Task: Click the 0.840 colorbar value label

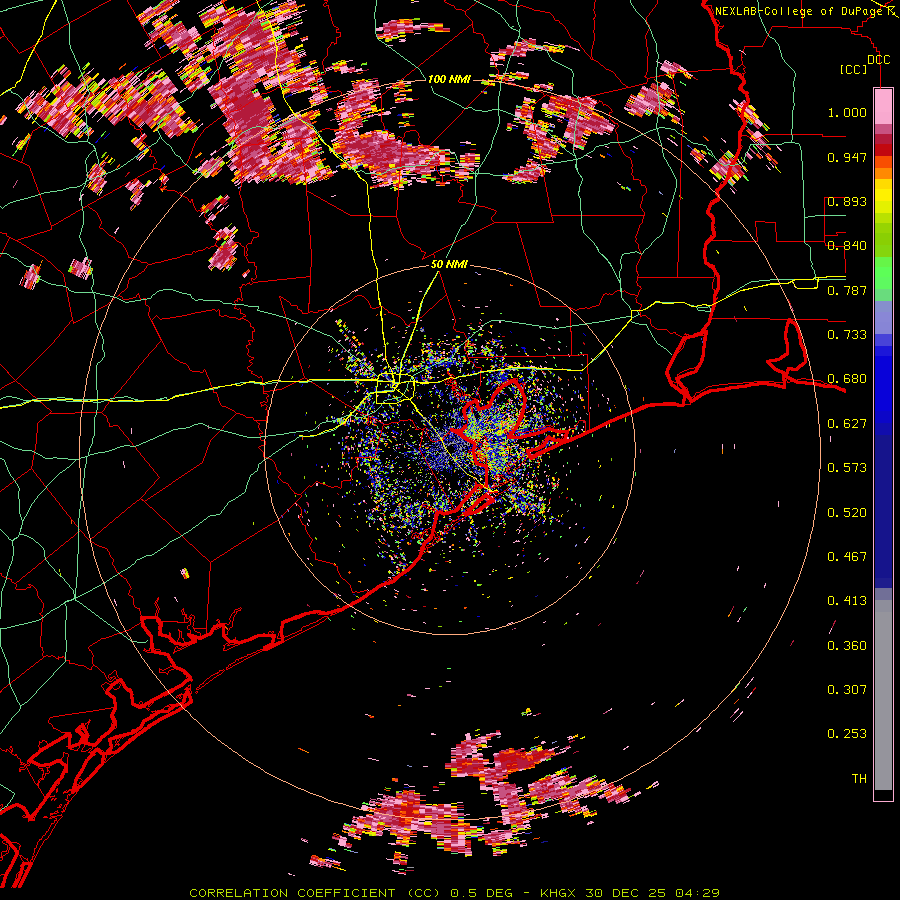Action: [x=847, y=246]
